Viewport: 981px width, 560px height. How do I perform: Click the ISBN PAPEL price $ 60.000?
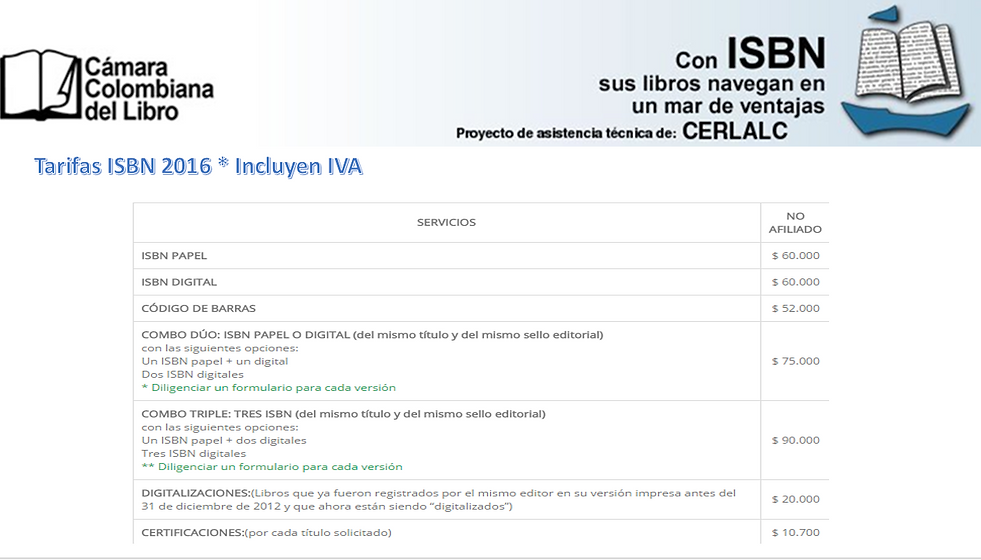[x=795, y=255]
